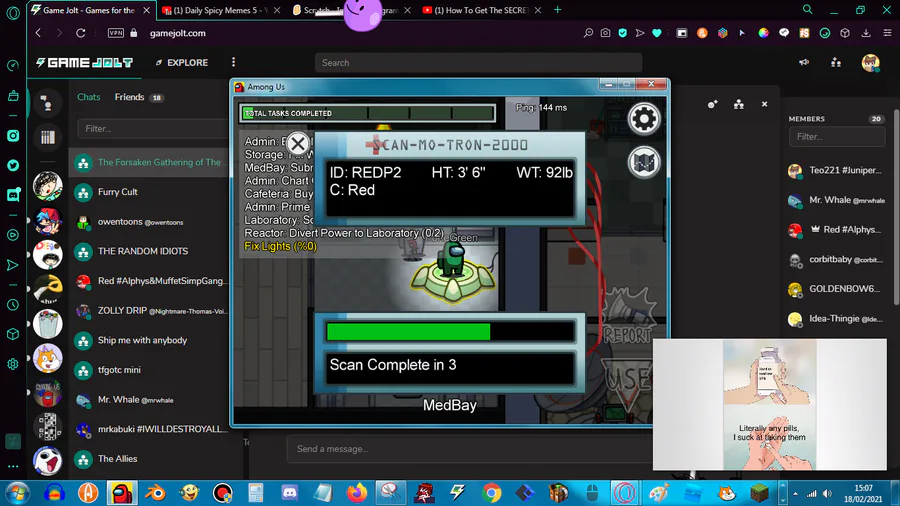Open the friends icon in Game Jolt top bar

tap(836, 63)
